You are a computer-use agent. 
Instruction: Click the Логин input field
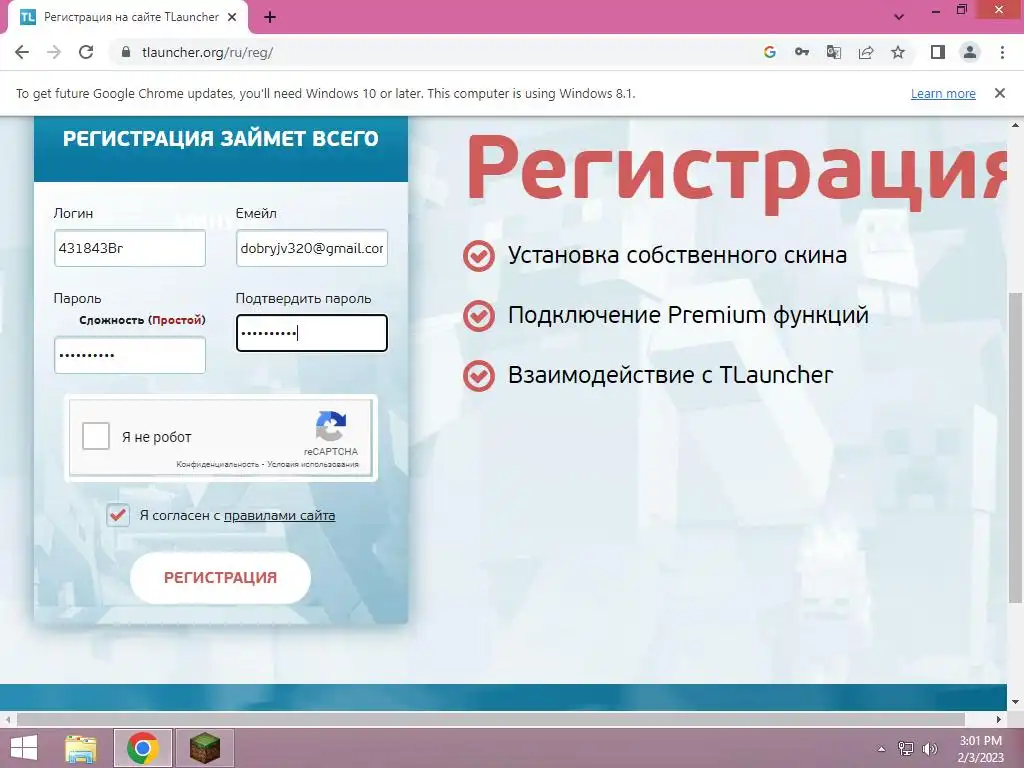pyautogui.click(x=130, y=248)
